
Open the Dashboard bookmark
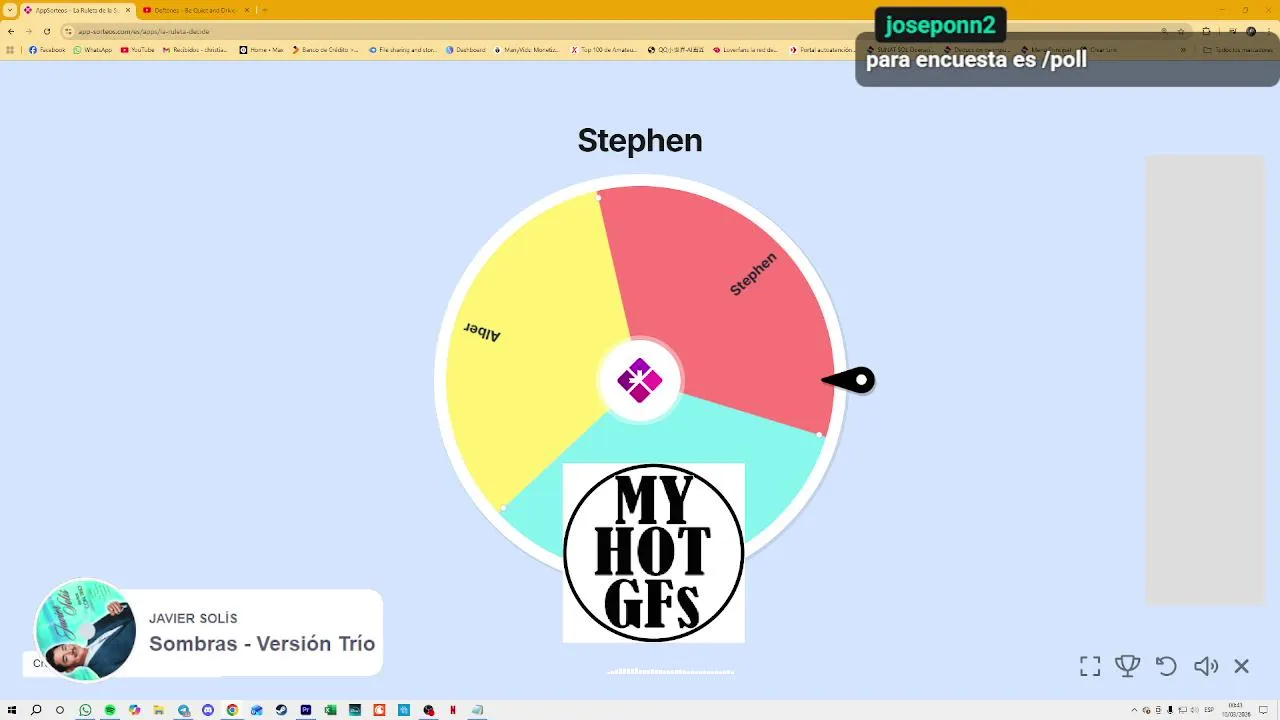click(466, 49)
